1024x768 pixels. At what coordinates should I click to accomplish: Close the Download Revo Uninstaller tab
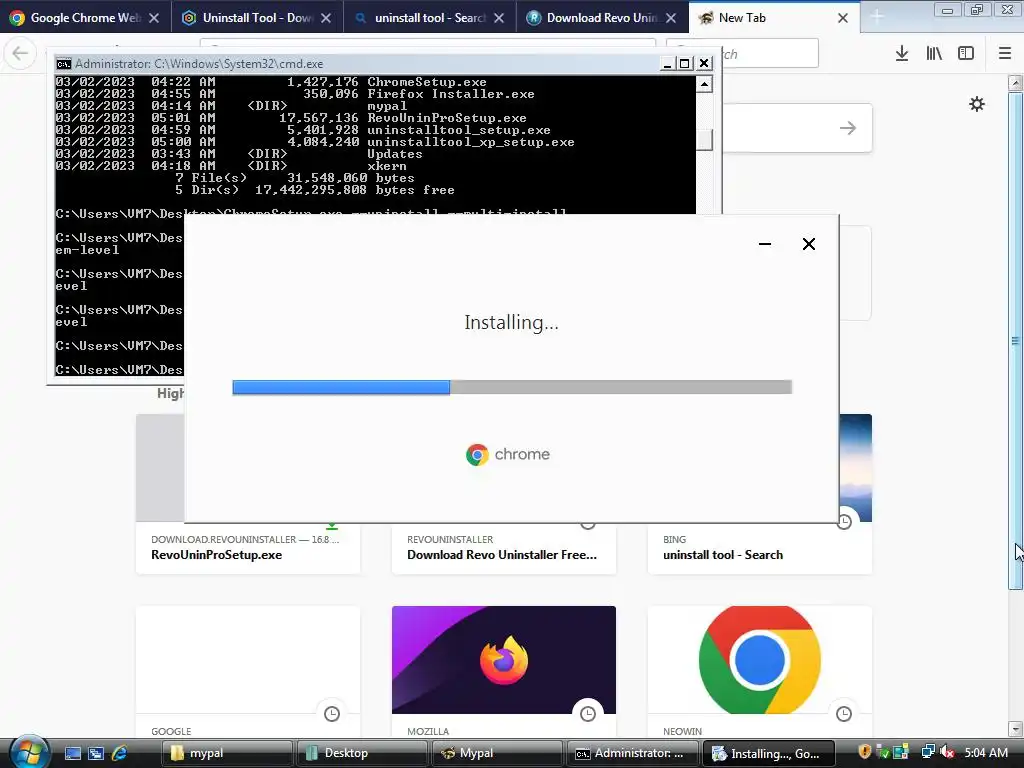pos(671,18)
